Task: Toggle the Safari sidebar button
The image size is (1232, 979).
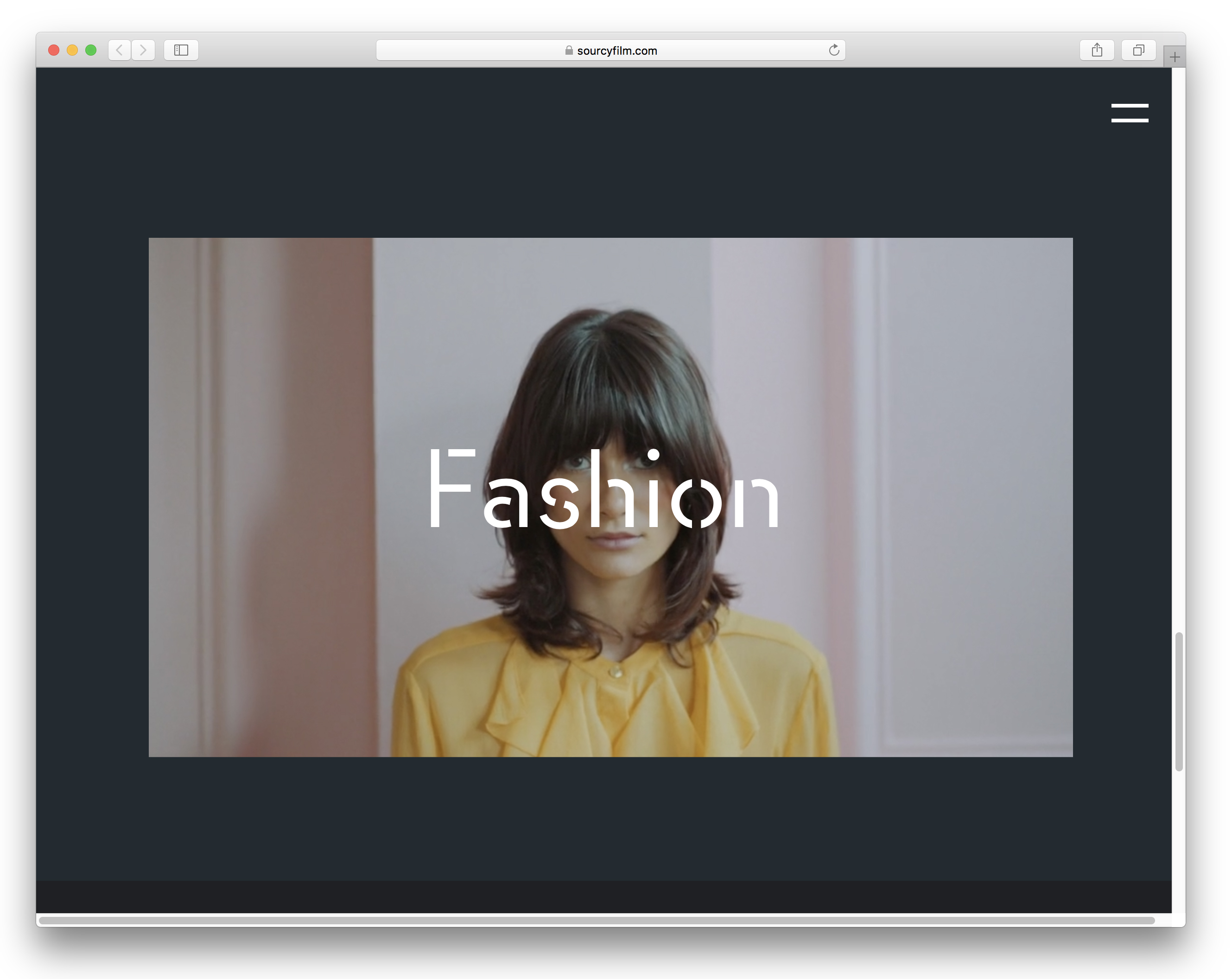Action: (x=181, y=50)
